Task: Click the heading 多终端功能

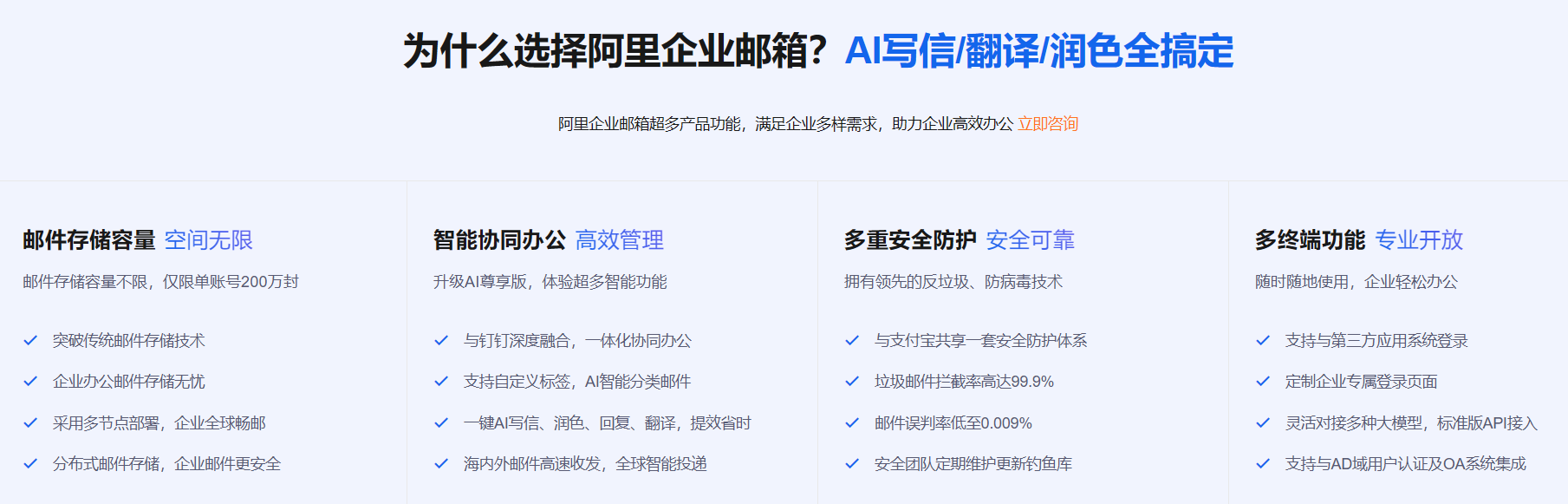Action: [x=1311, y=239]
